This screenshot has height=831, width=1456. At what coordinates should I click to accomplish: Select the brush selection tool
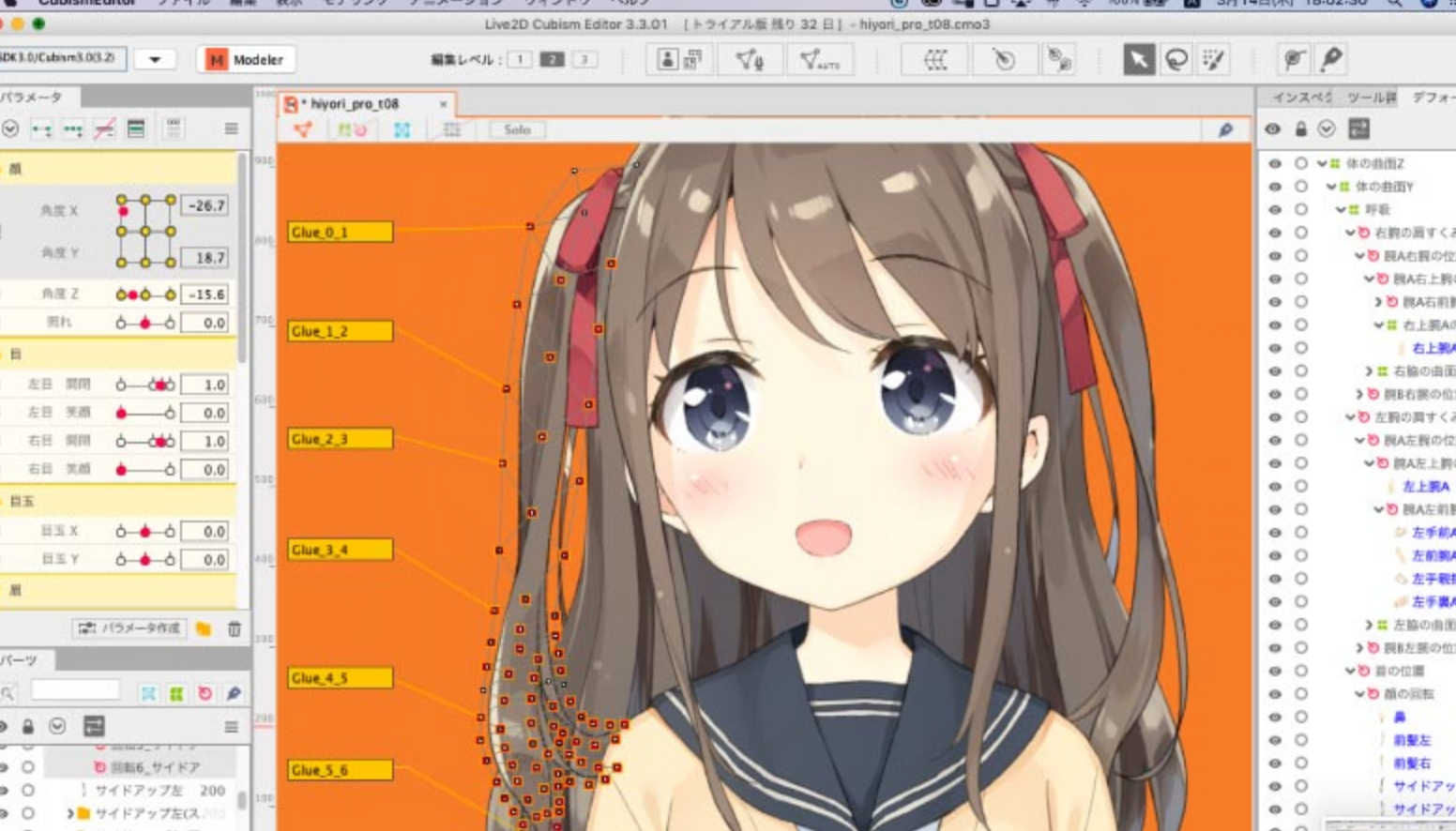pyautogui.click(x=1213, y=59)
